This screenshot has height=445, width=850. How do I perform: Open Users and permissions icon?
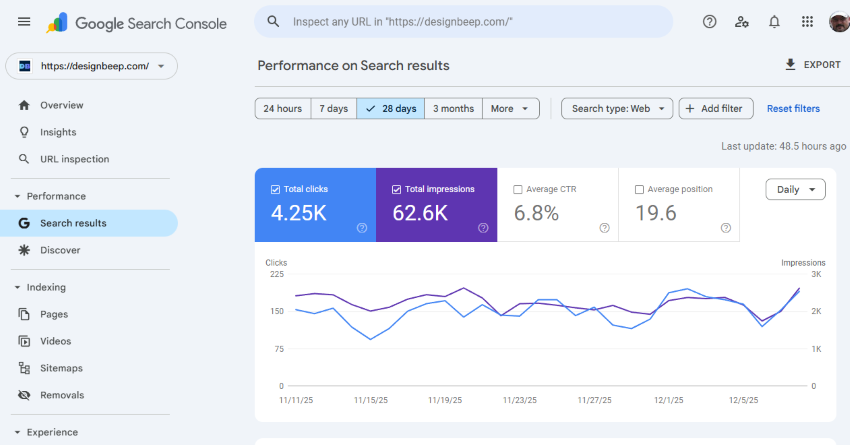pos(741,22)
